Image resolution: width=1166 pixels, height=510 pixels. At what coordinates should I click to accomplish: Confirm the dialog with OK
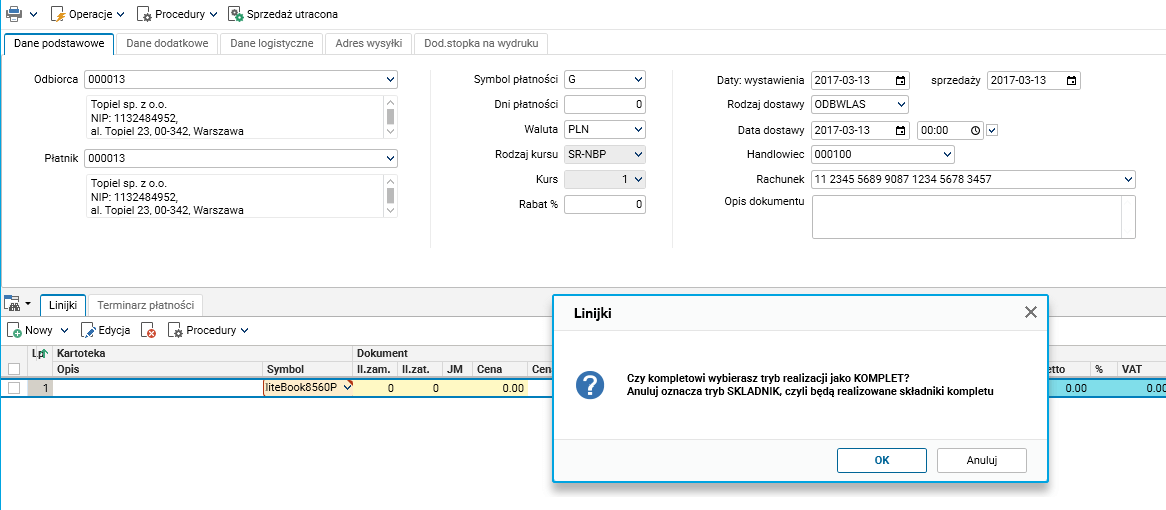(882, 460)
